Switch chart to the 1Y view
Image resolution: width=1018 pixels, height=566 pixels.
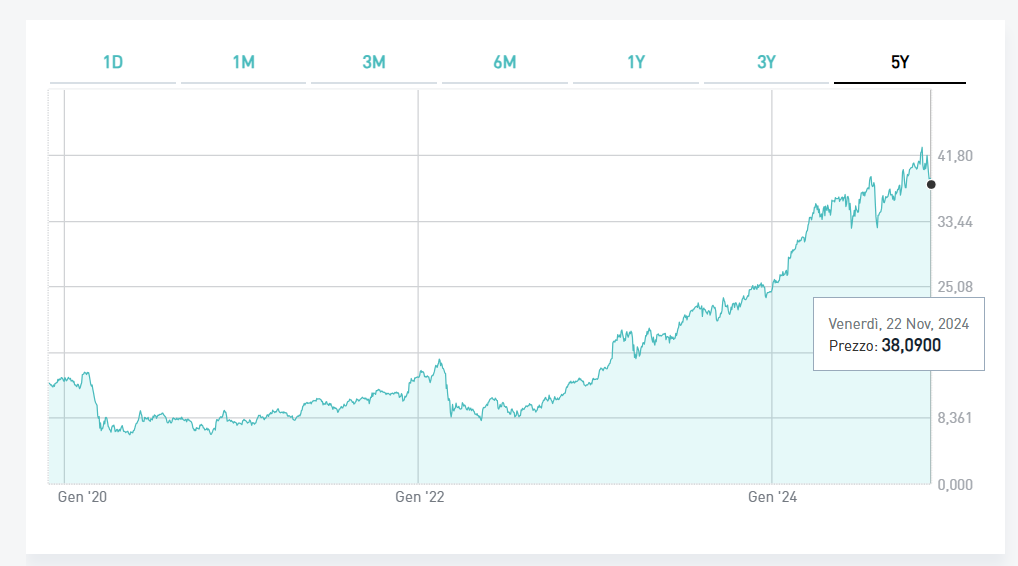point(636,62)
